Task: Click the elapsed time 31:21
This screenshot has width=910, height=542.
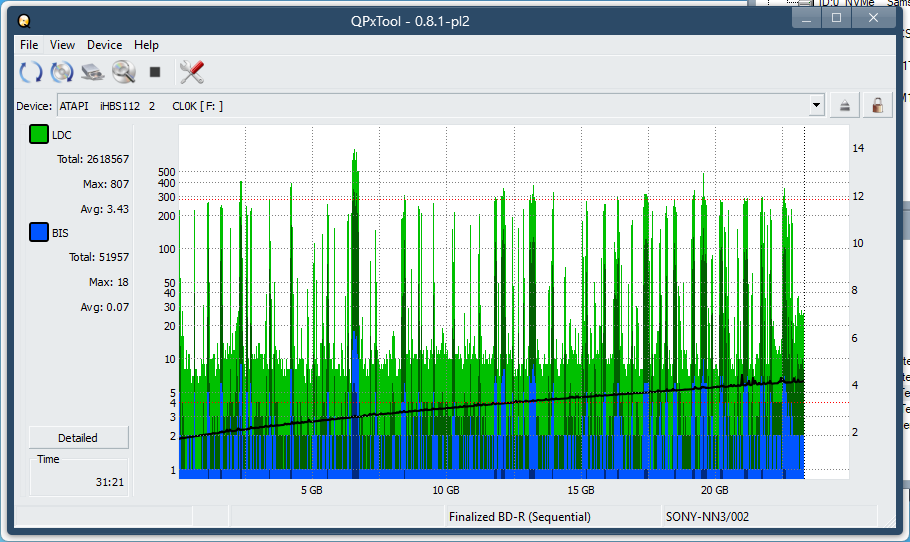Action: (x=110, y=482)
